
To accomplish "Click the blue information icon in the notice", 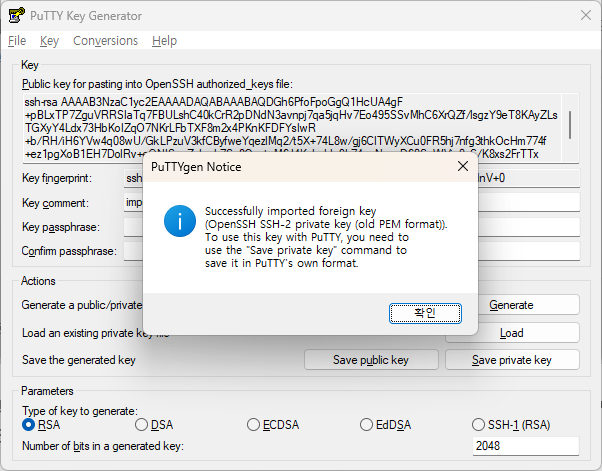I will (x=180, y=221).
